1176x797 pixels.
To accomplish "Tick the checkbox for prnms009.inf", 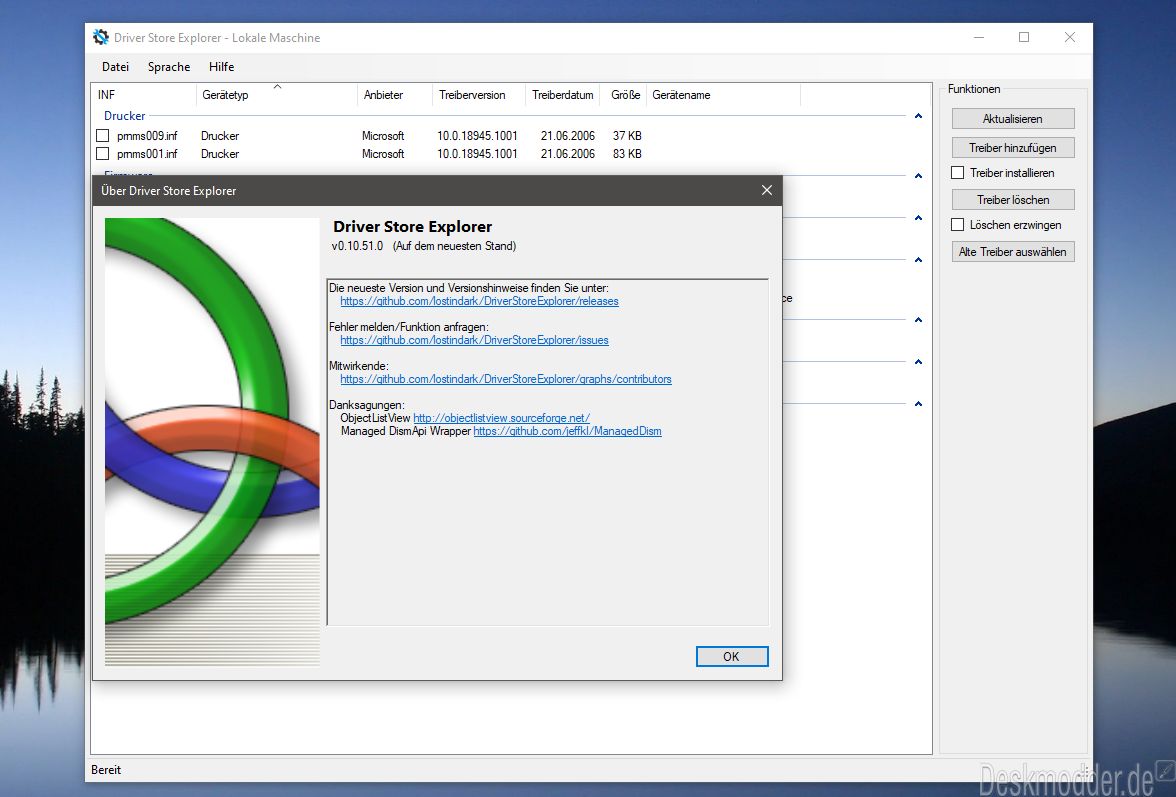I will tap(103, 136).
